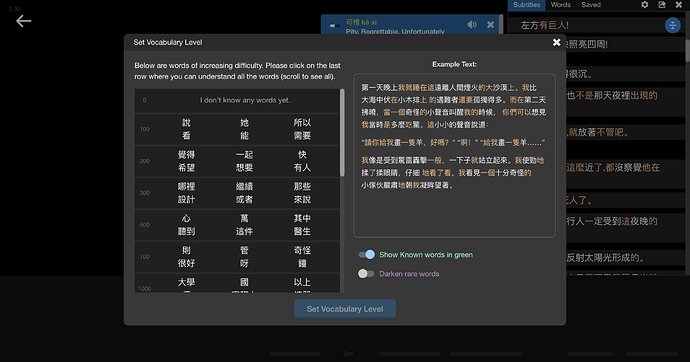Click the subtitle panel scrollbar
The image size is (690, 362).
tap(687, 50)
